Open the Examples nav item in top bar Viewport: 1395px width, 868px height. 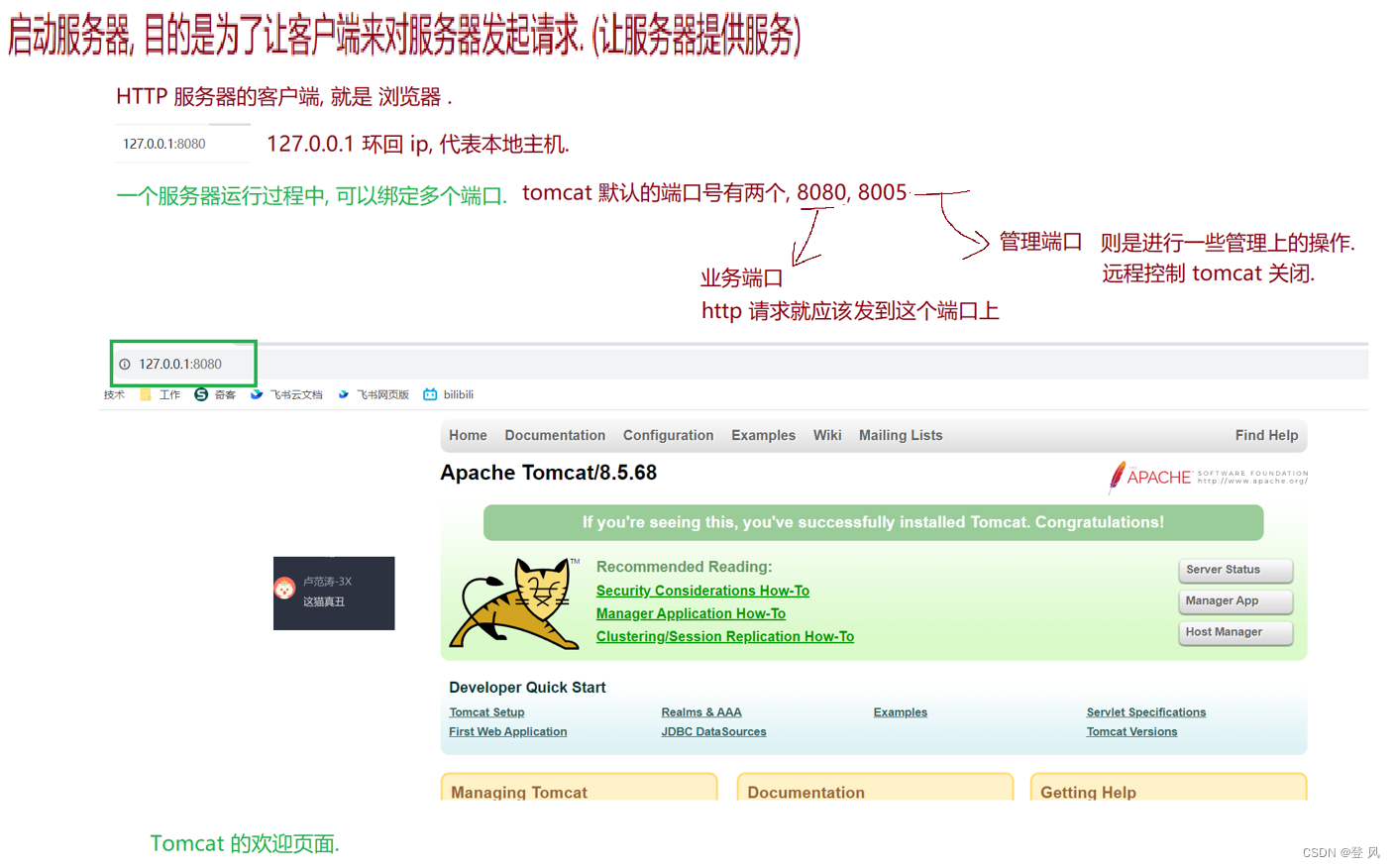pos(763,435)
